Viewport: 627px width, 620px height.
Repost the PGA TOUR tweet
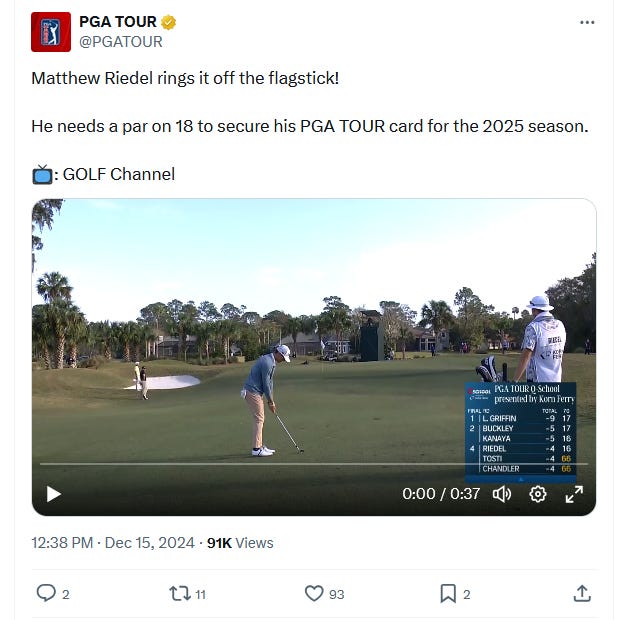[180, 593]
